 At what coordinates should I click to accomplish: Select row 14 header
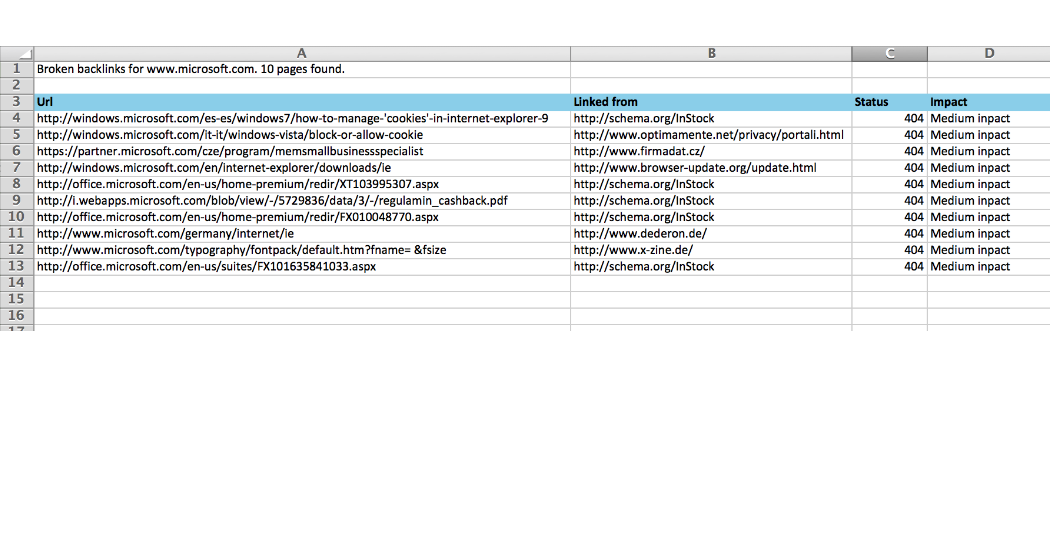click(17, 283)
